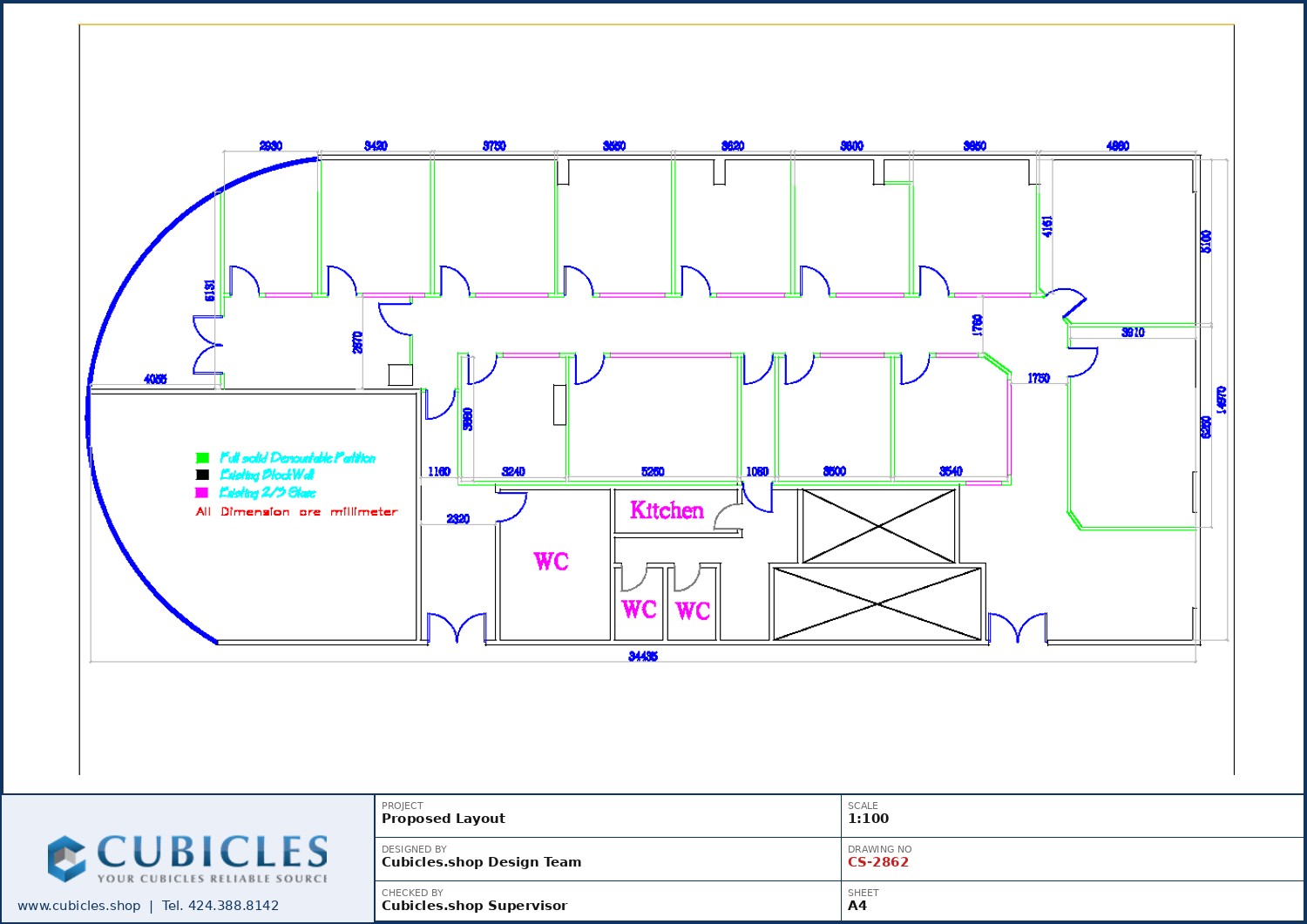Click the top dimension 3420
This screenshot has width=1307, height=924.
click(376, 145)
